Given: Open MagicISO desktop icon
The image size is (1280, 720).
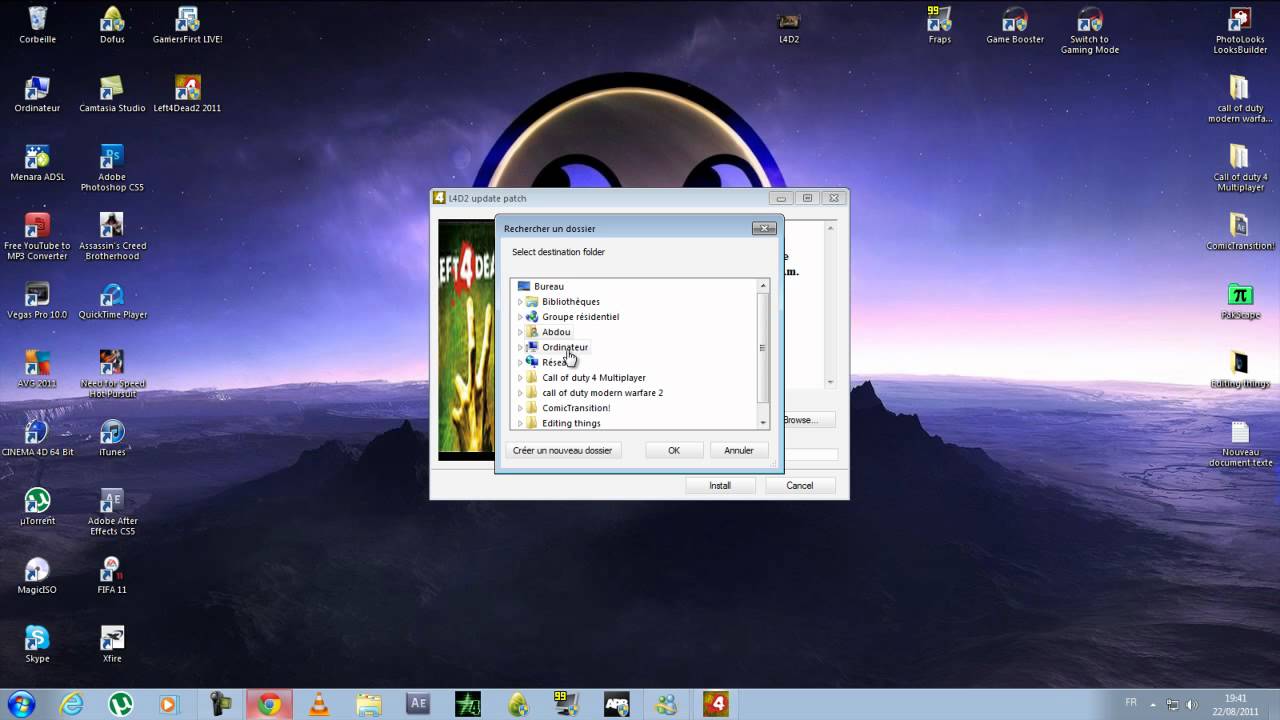Looking at the screenshot, I should point(37,576).
